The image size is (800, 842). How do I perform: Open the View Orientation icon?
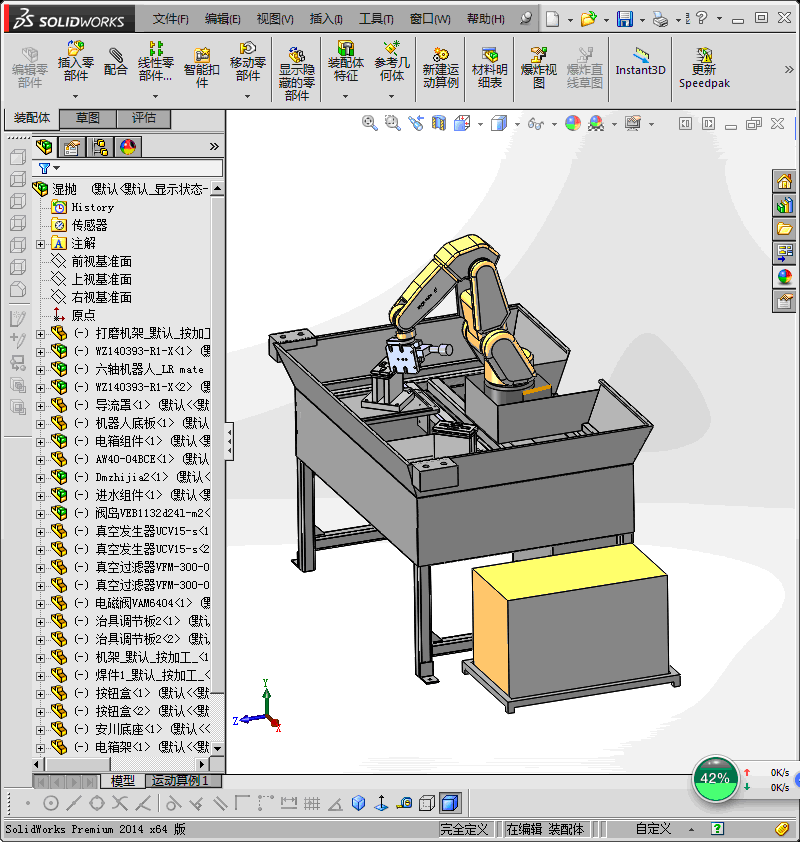tap(462, 123)
